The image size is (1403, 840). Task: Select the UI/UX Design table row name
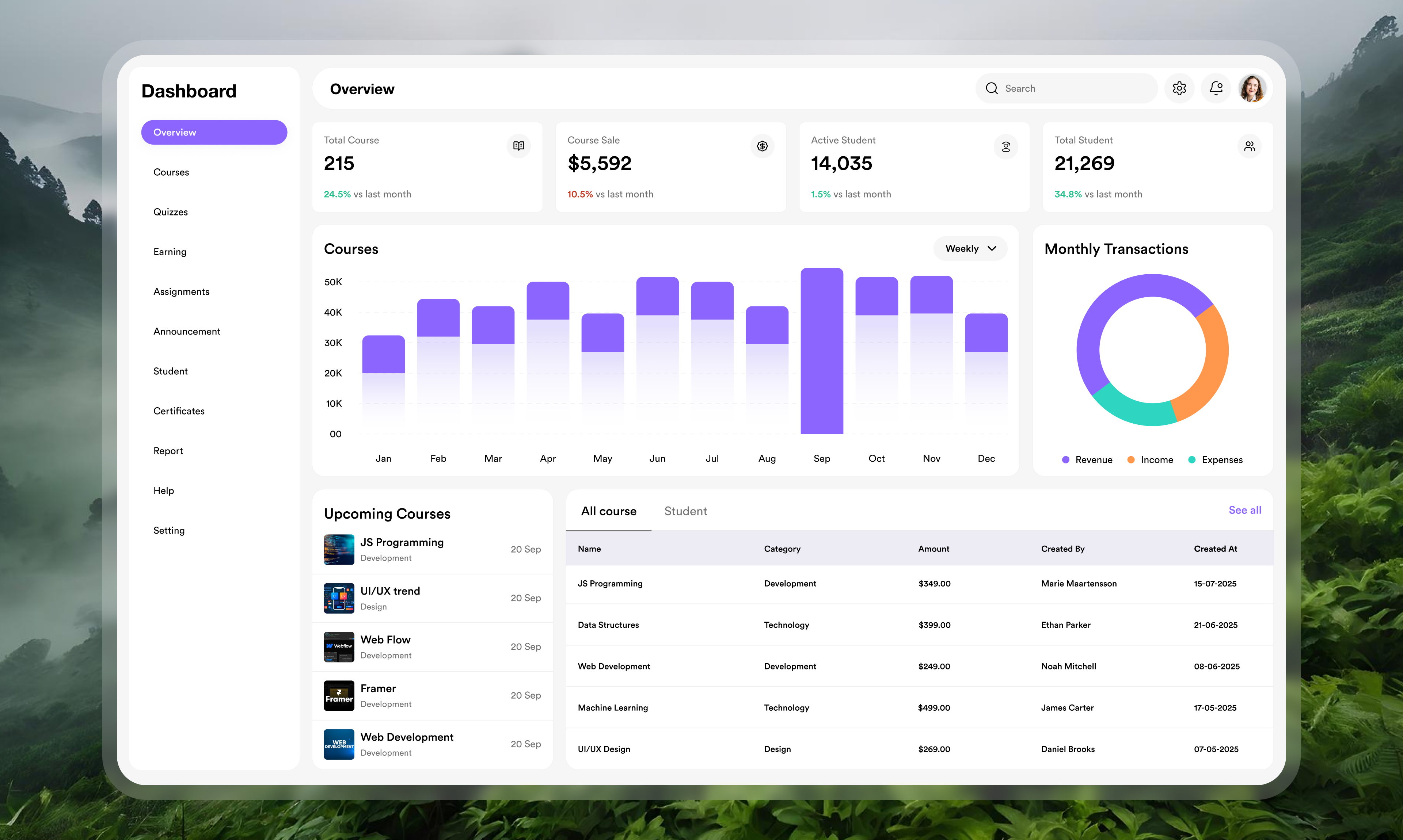pyautogui.click(x=604, y=749)
